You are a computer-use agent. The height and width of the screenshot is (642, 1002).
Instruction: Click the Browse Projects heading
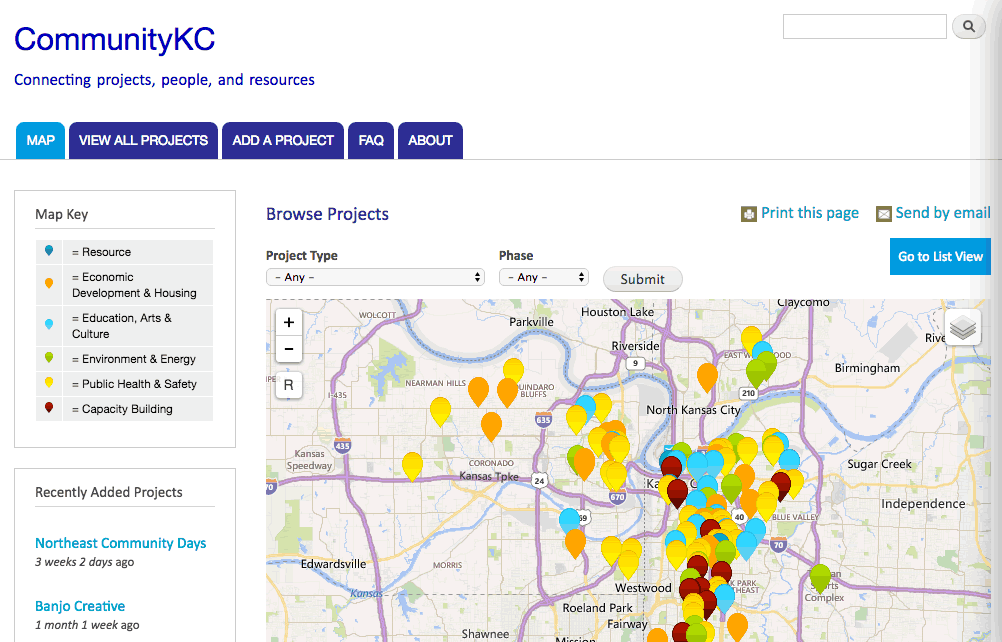(x=327, y=214)
